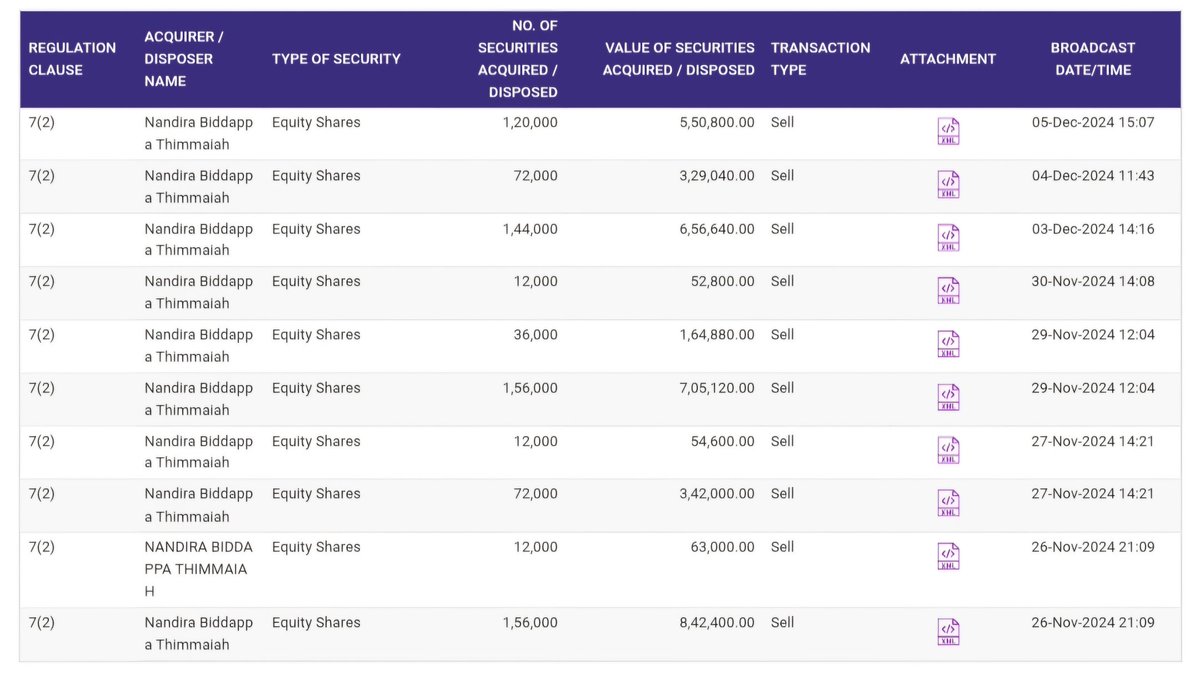The image size is (1200, 679).
Task: Click the Value of Securities Acquired / Disposed header
Action: (680, 59)
